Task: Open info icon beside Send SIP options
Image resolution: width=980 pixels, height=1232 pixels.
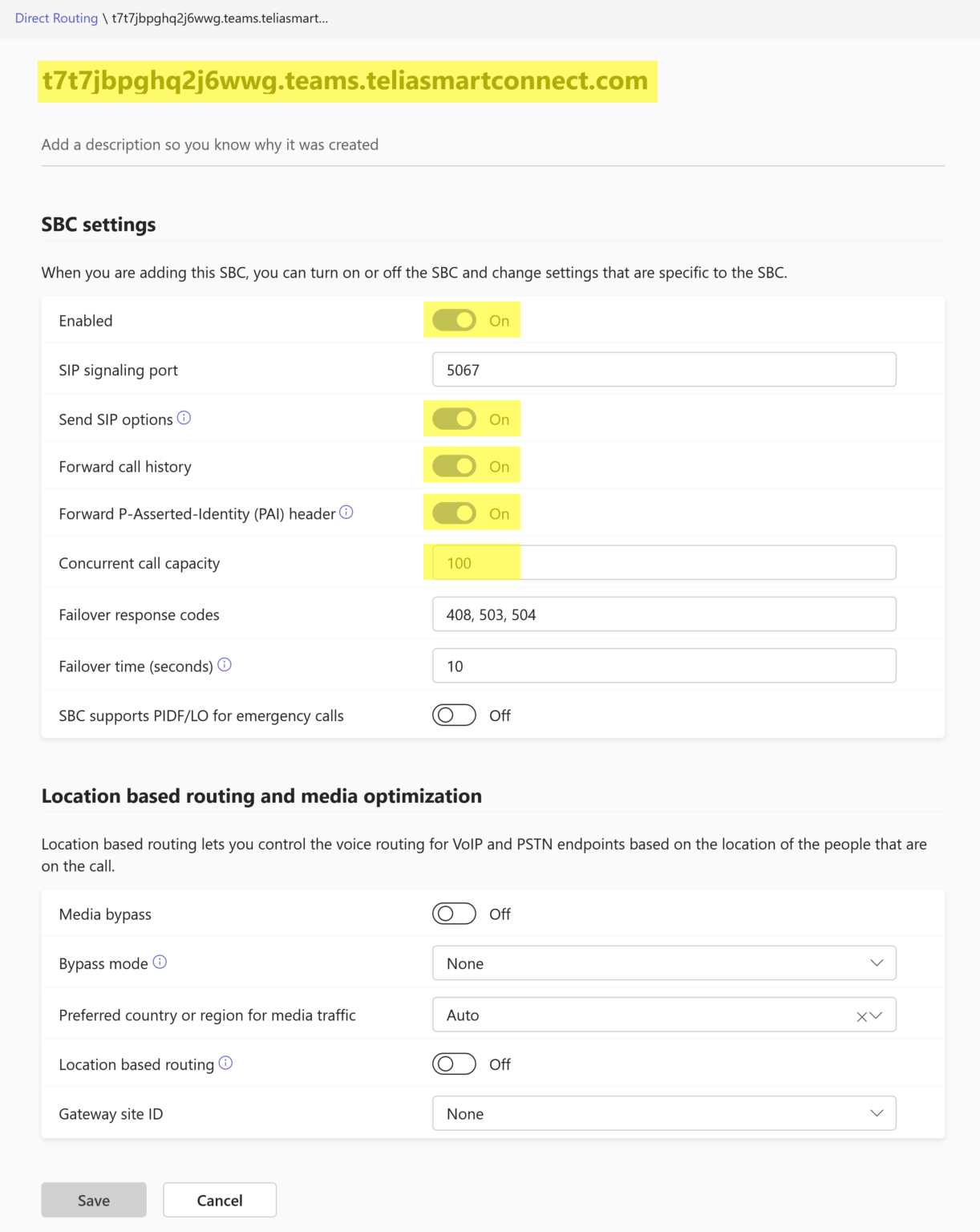Action: click(184, 418)
